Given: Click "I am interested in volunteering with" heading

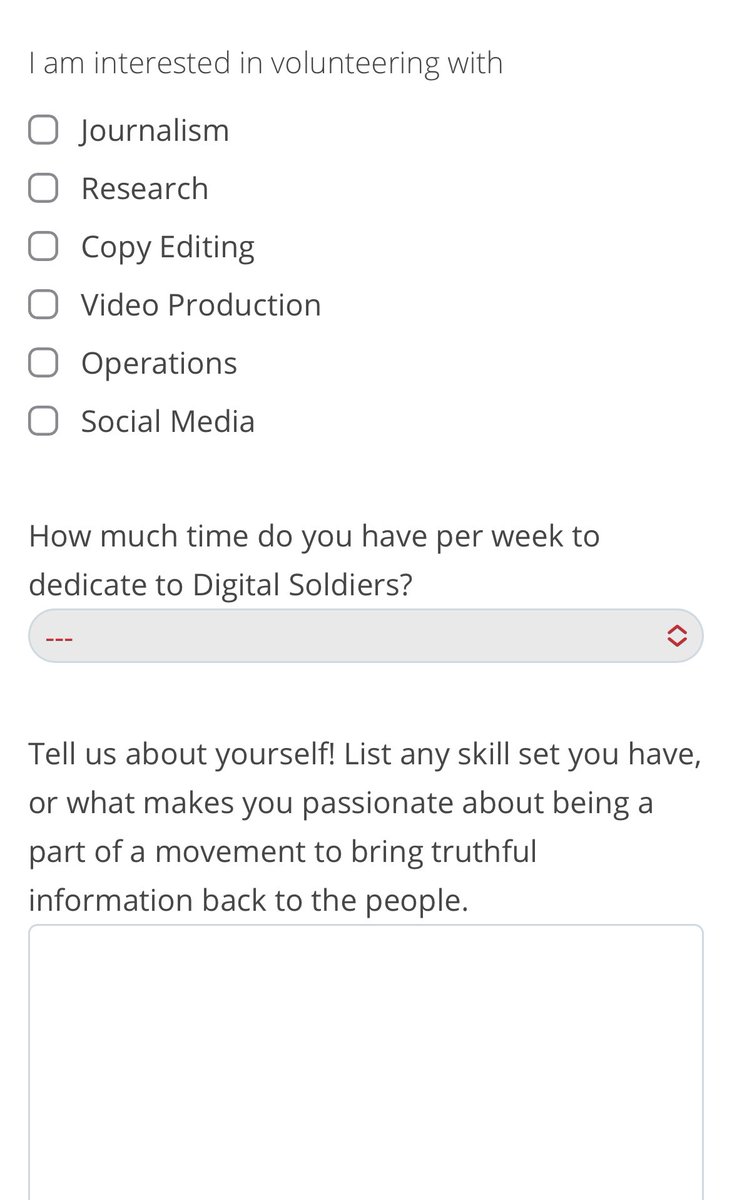Looking at the screenshot, I should coord(266,64).
